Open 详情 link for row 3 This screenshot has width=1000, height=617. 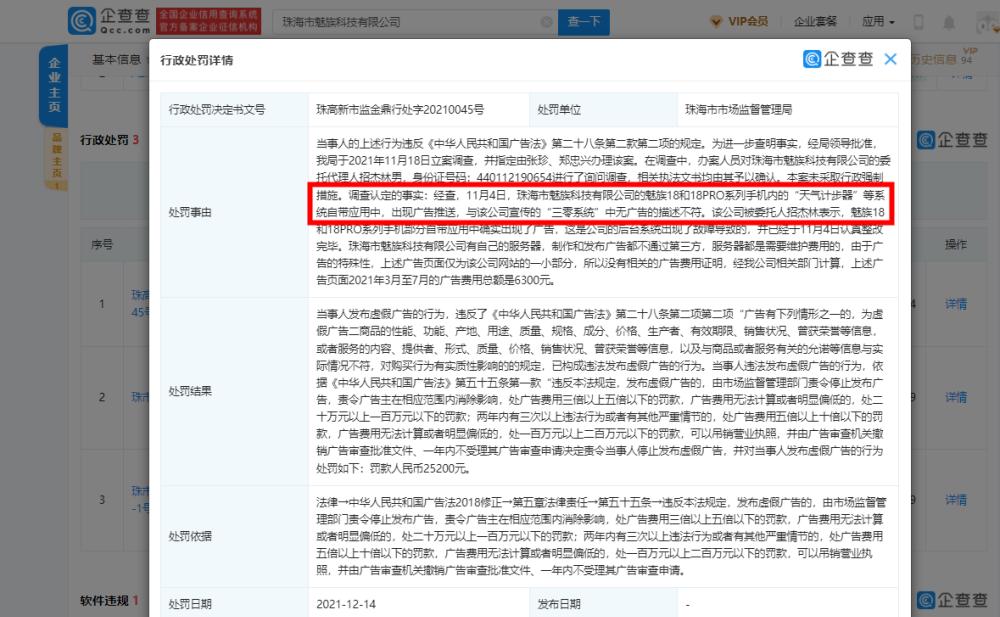click(955, 500)
